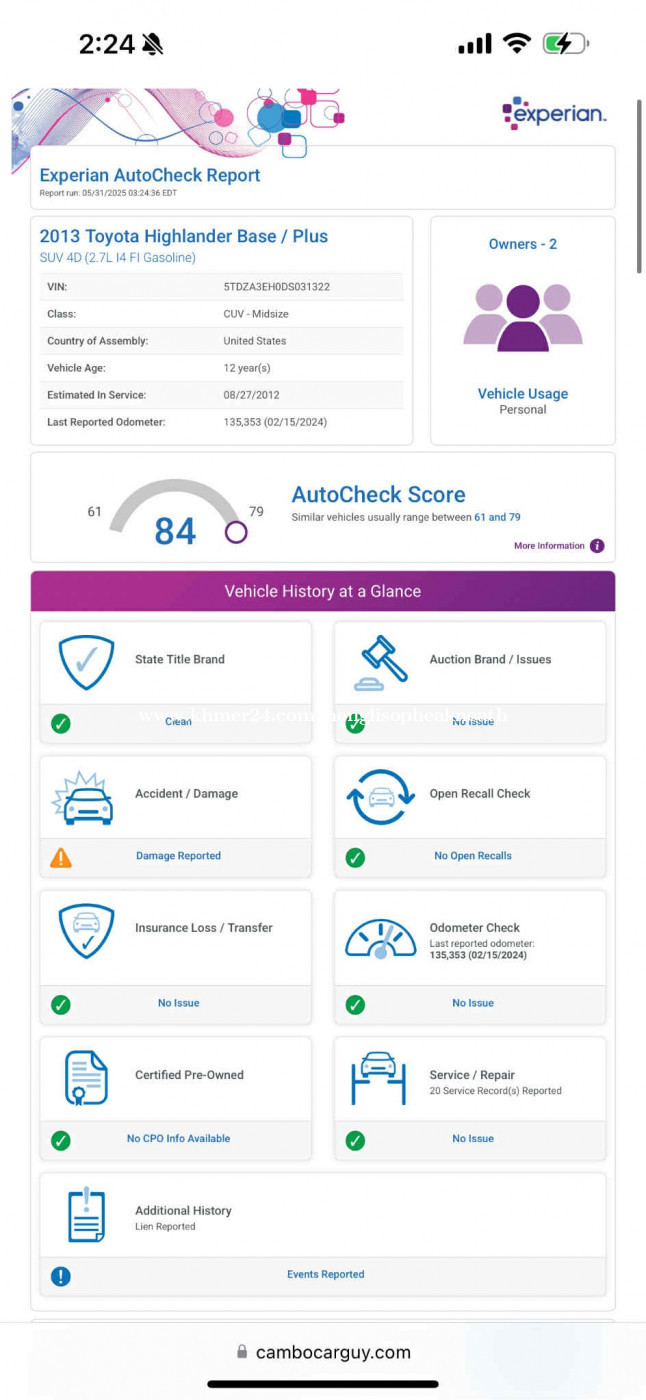Tap the clock showing 2:24
Viewport: 646px width, 1400px height.
click(x=106, y=44)
